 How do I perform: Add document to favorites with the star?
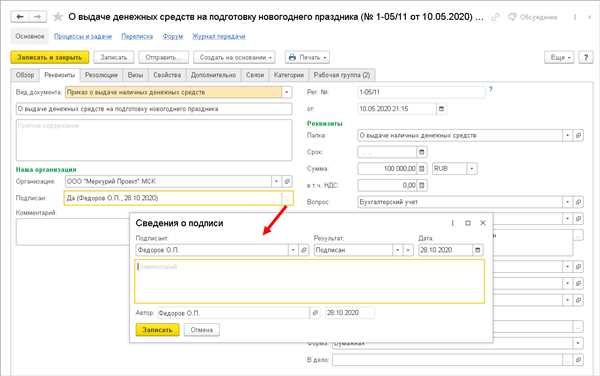tap(58, 16)
